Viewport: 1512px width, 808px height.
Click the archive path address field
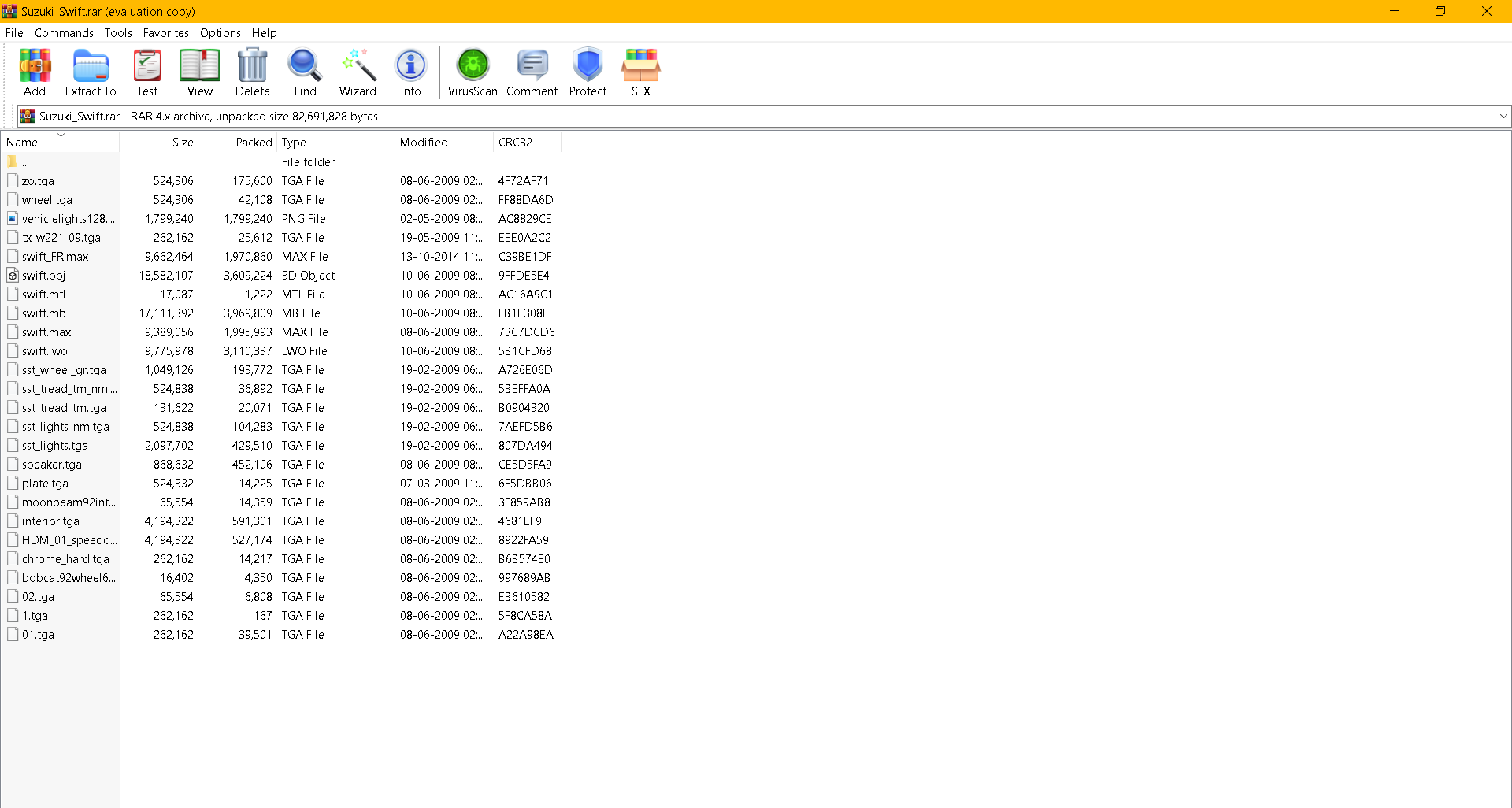(764, 117)
